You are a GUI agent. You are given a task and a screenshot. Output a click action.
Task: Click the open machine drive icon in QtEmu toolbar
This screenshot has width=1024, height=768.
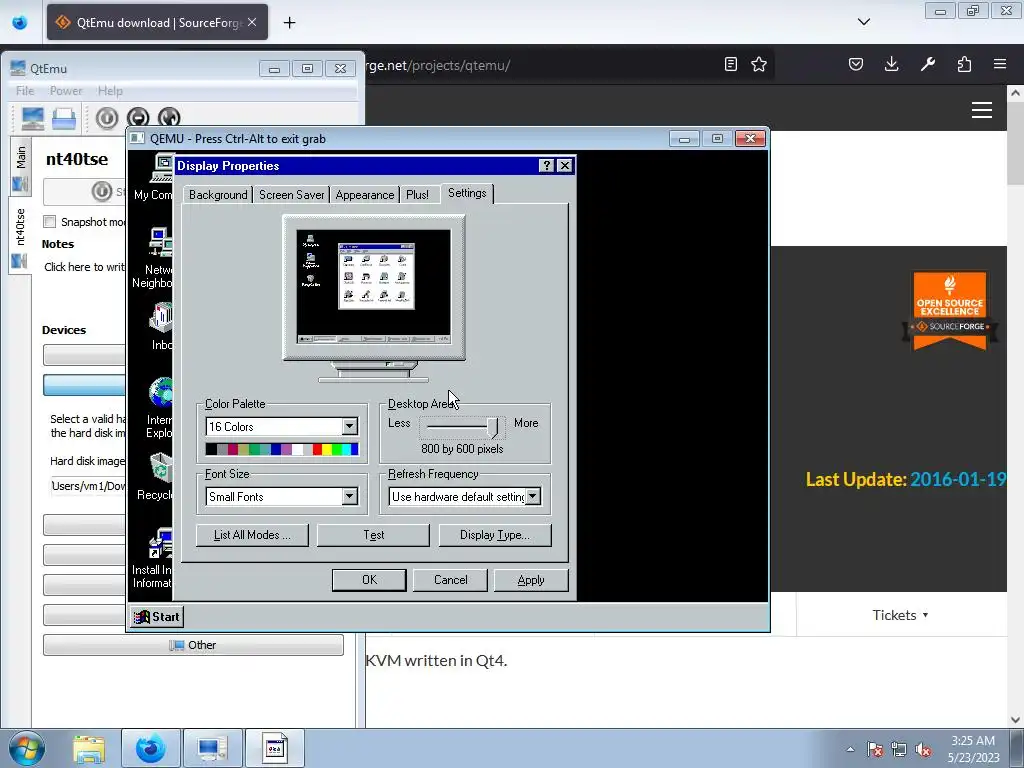pos(64,118)
